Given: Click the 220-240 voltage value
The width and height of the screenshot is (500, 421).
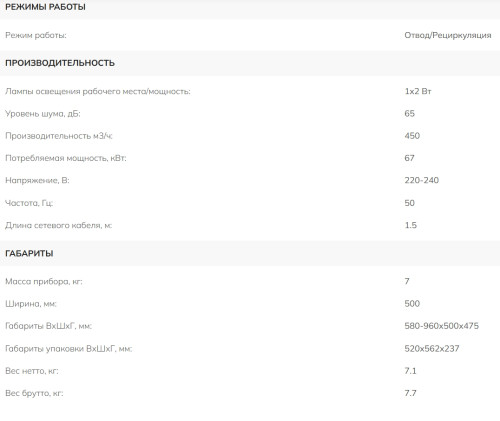Looking at the screenshot, I should 422,180.
